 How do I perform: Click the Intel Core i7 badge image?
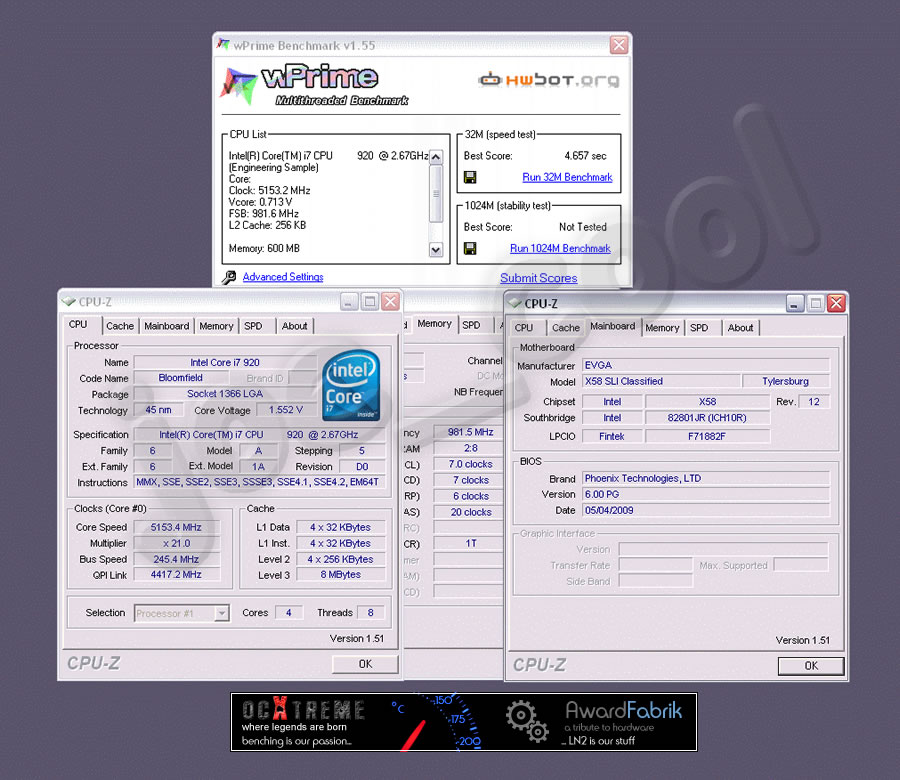(350, 385)
